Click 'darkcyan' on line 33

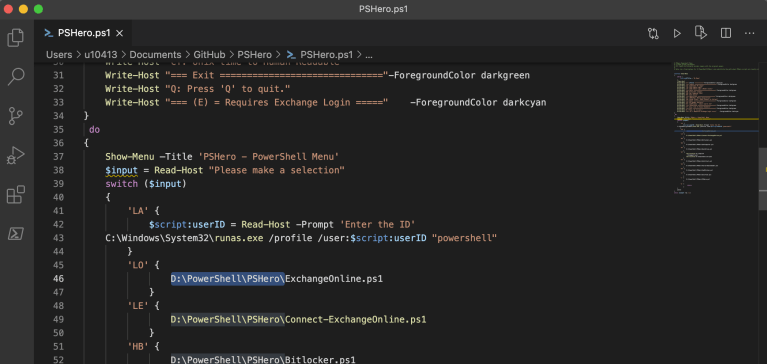524,102
